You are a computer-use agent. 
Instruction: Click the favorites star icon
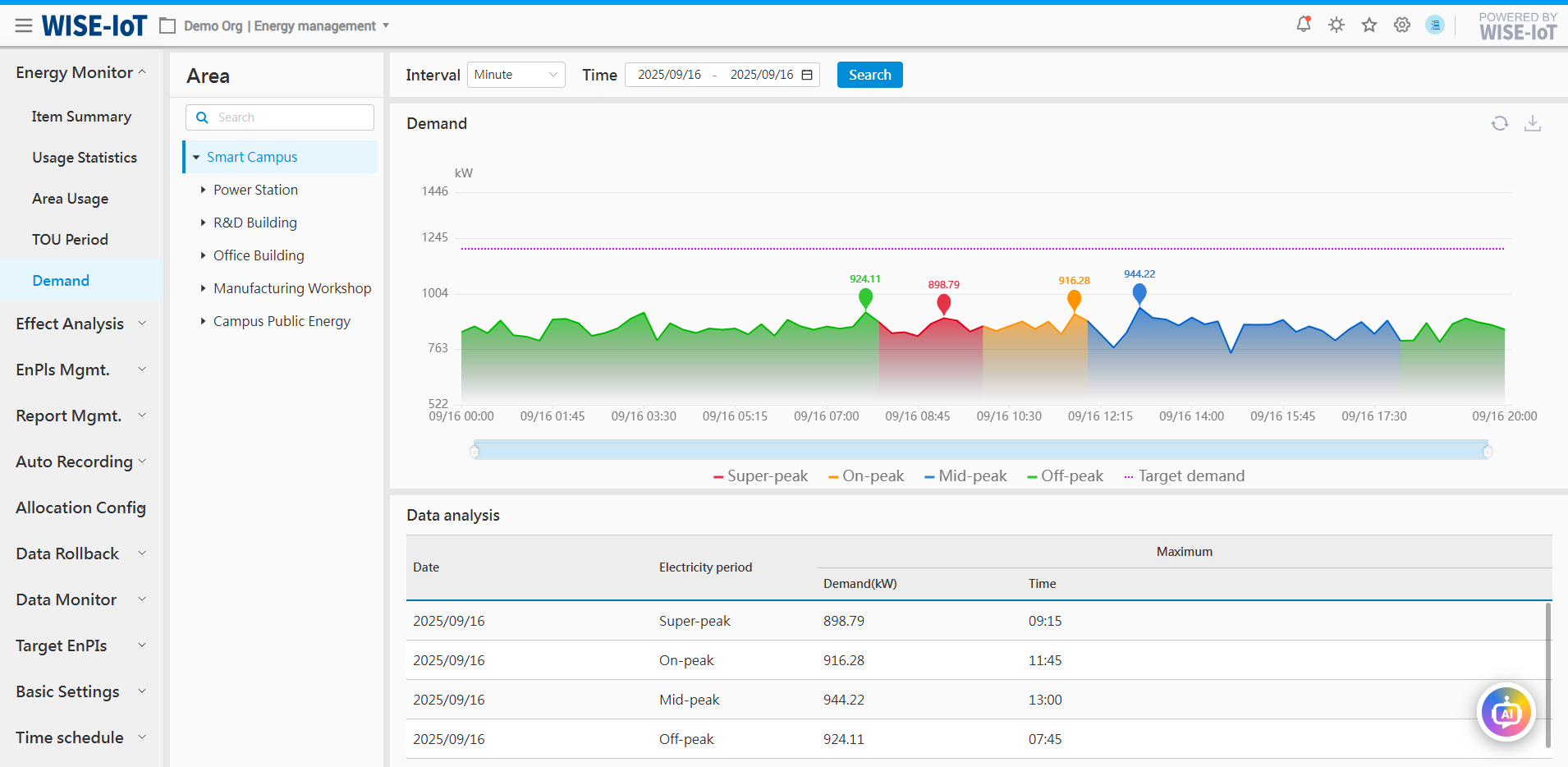(x=1369, y=25)
